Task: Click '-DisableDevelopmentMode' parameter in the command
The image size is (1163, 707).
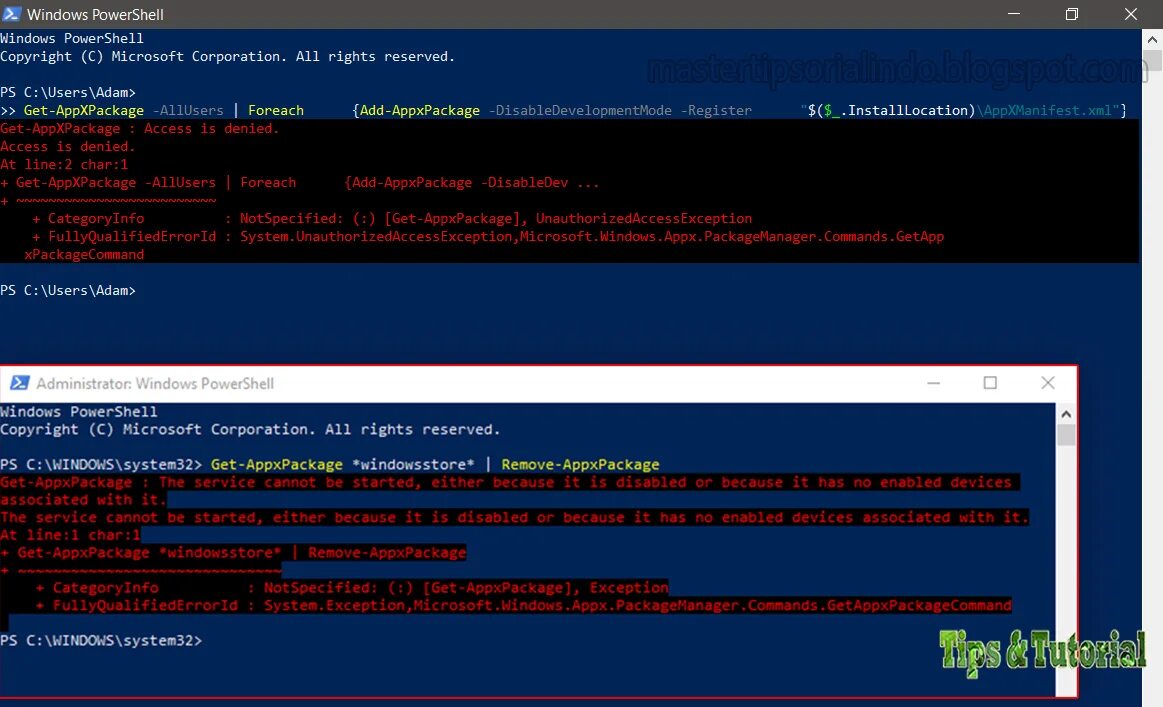Action: point(580,111)
